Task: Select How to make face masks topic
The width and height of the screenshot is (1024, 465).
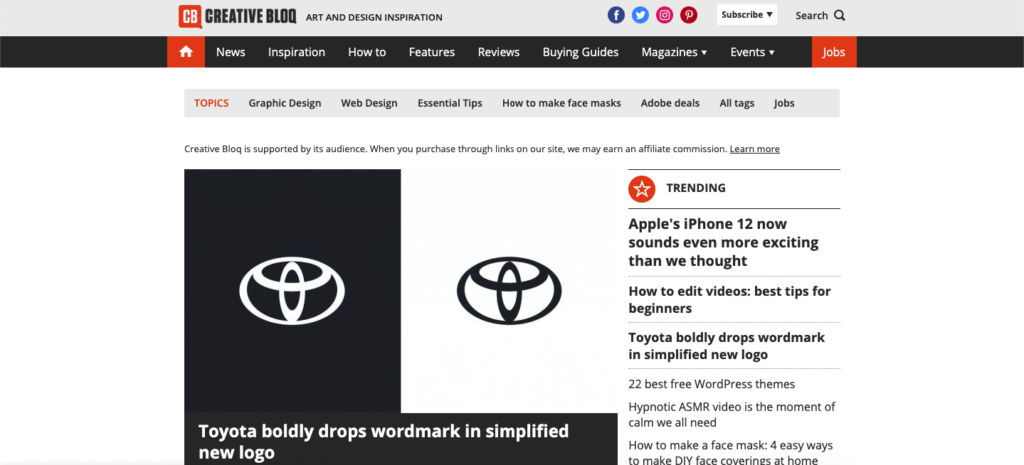Action: [562, 103]
